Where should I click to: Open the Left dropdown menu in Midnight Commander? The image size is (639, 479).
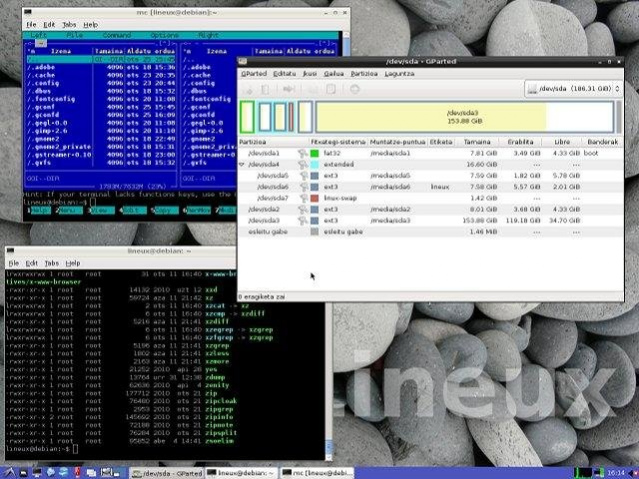click(40, 34)
